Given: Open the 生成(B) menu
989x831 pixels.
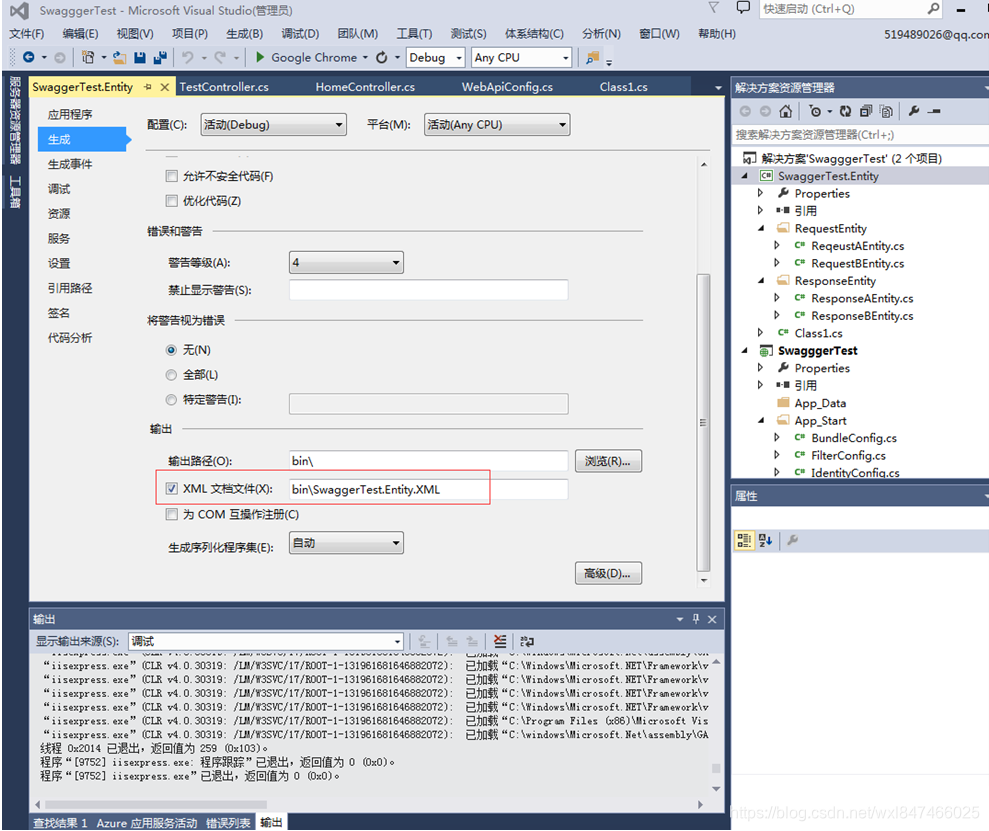Looking at the screenshot, I should pos(244,33).
